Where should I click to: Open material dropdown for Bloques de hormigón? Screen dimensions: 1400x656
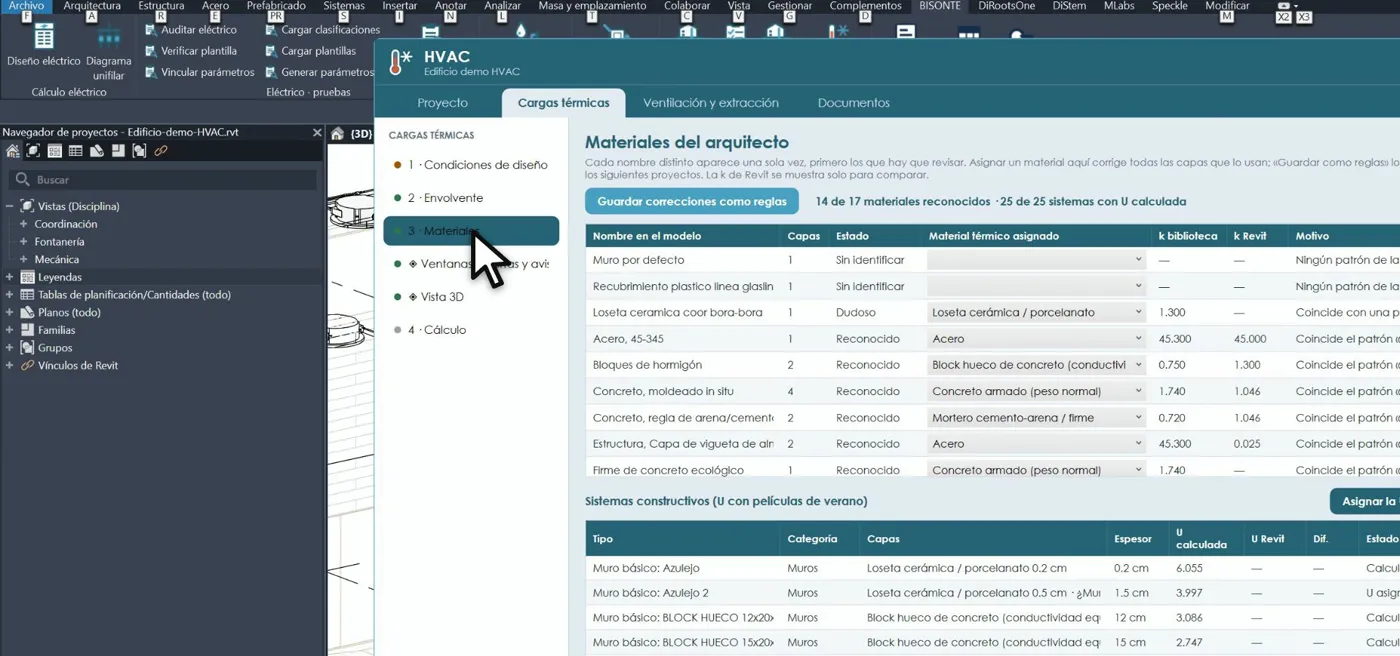[1036, 365]
